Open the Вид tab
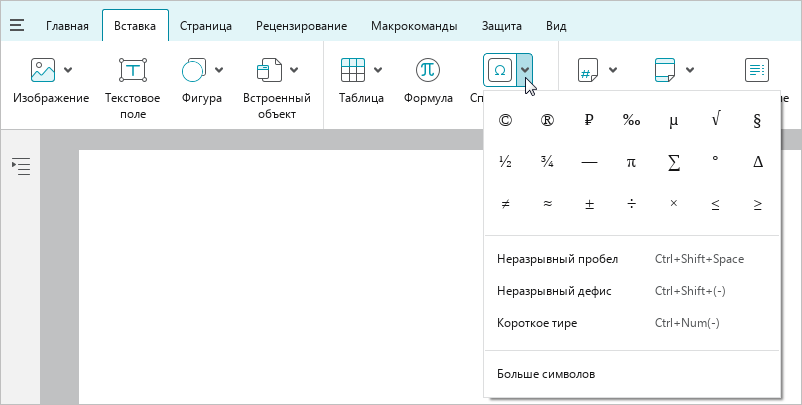 tap(556, 26)
